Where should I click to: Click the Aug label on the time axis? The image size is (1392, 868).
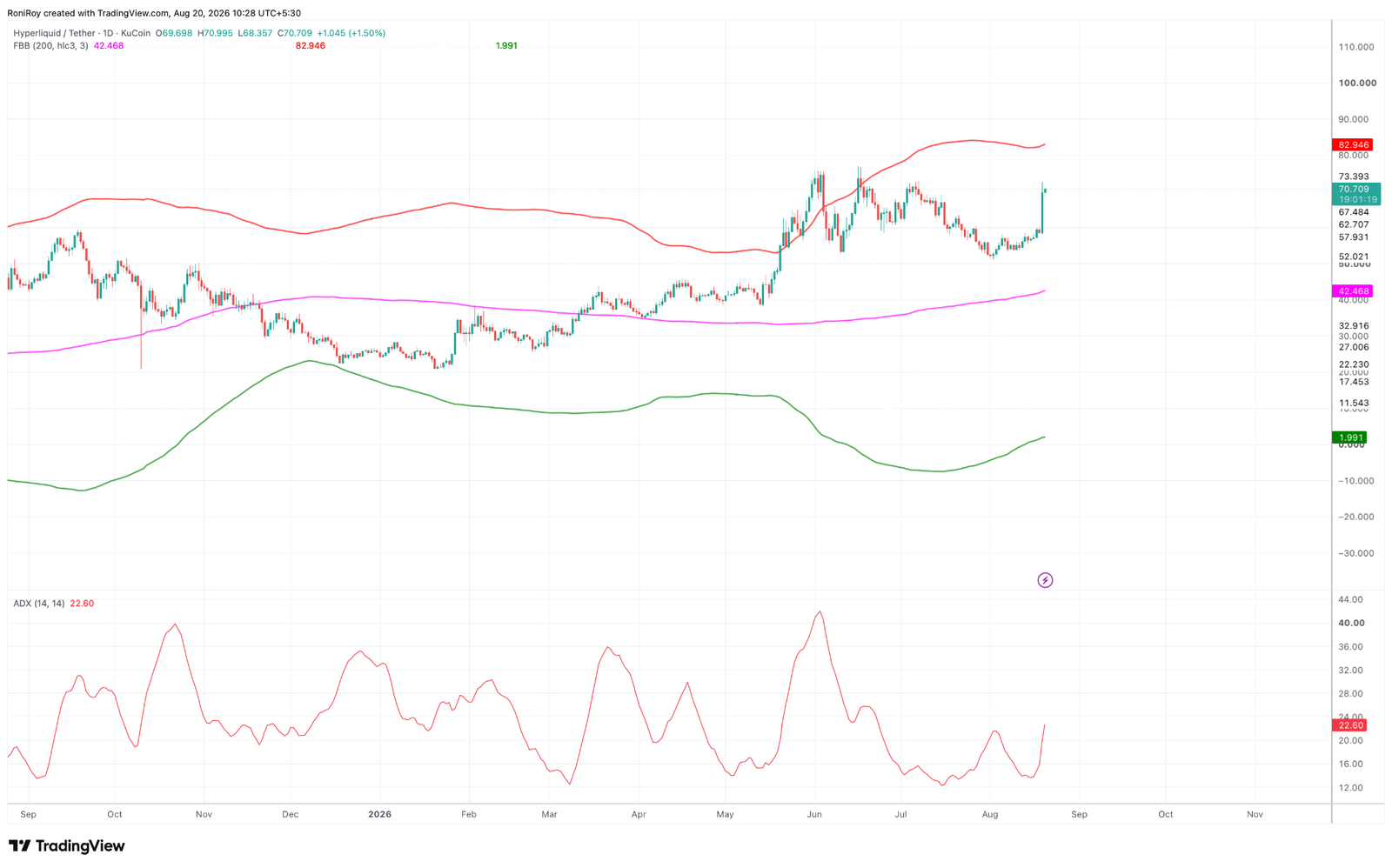coord(990,815)
